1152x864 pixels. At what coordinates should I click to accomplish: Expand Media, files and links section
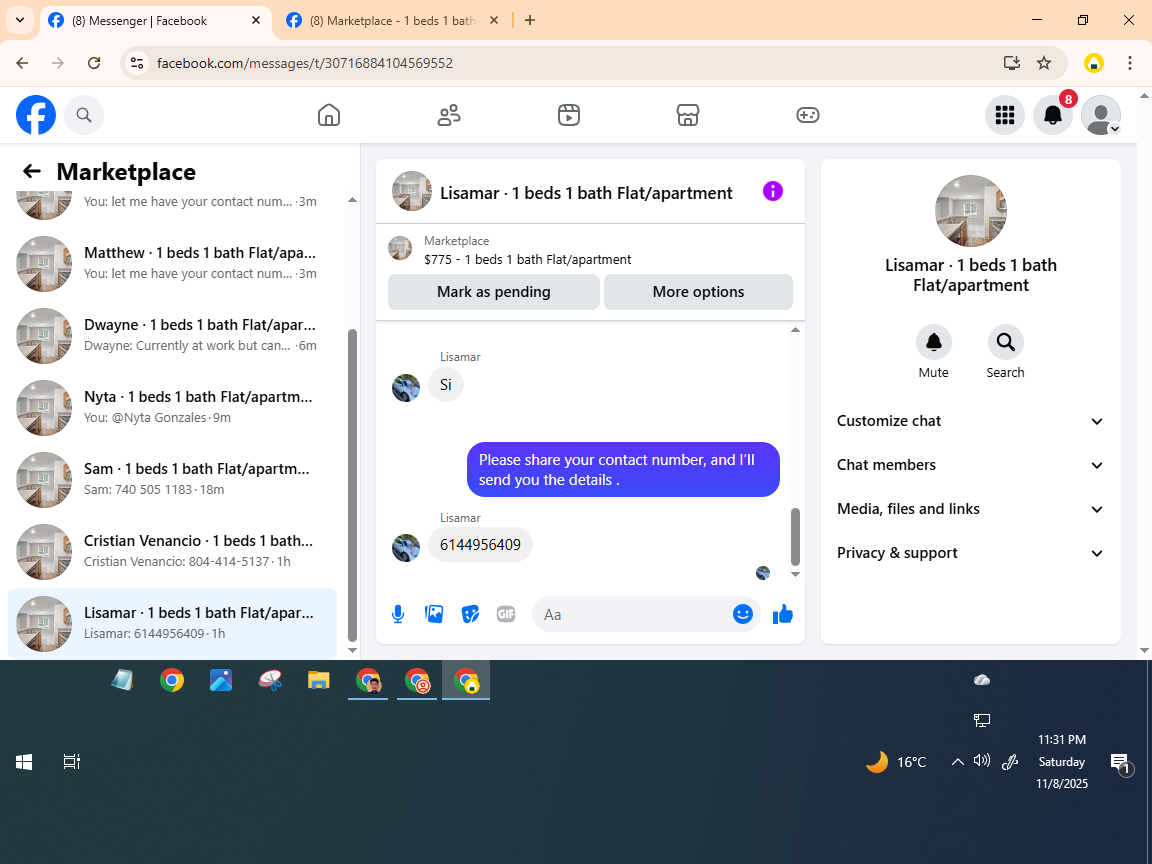[x=971, y=509]
